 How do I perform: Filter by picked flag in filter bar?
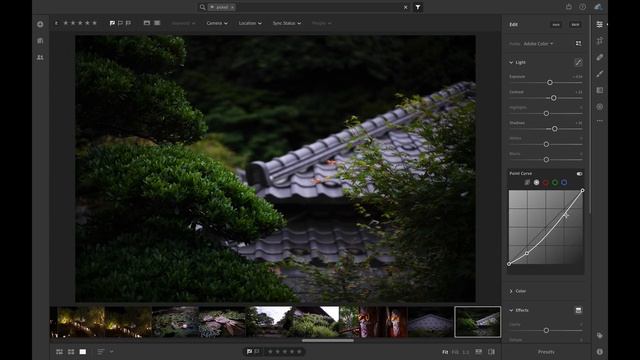point(112,23)
